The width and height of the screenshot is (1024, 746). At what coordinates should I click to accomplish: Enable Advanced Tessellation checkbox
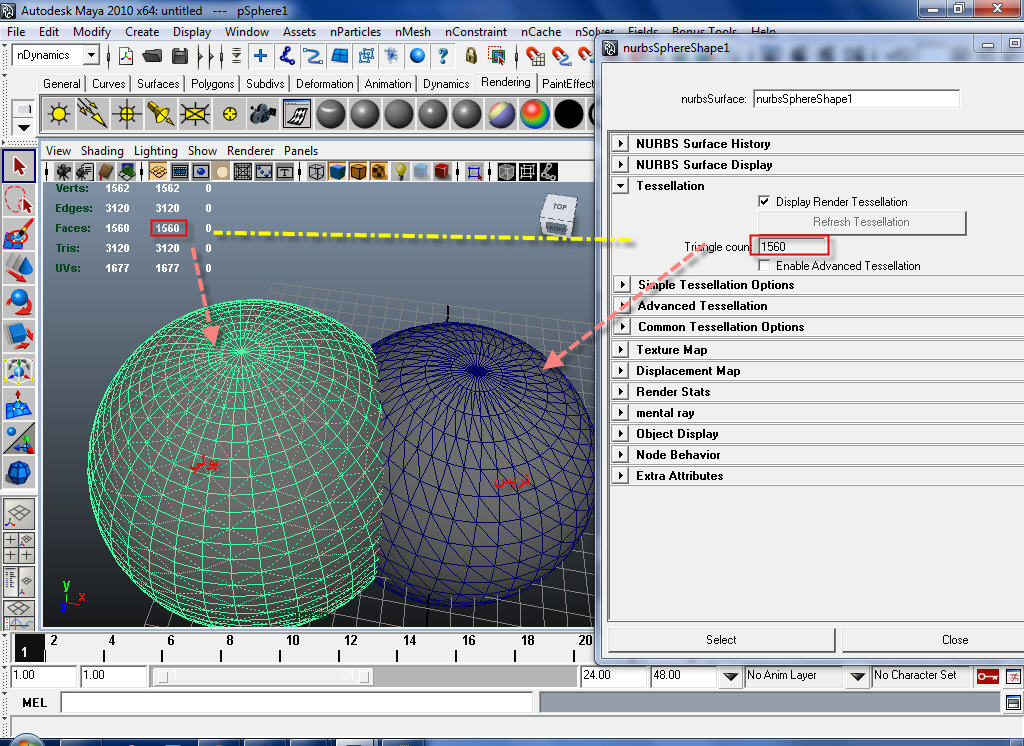[764, 265]
